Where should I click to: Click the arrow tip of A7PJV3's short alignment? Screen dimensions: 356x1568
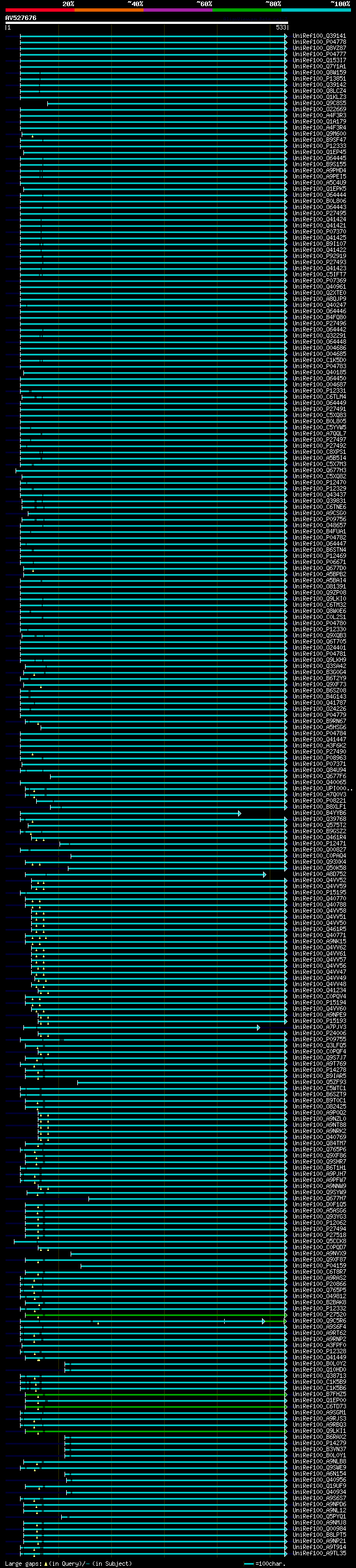tap(258, 1027)
